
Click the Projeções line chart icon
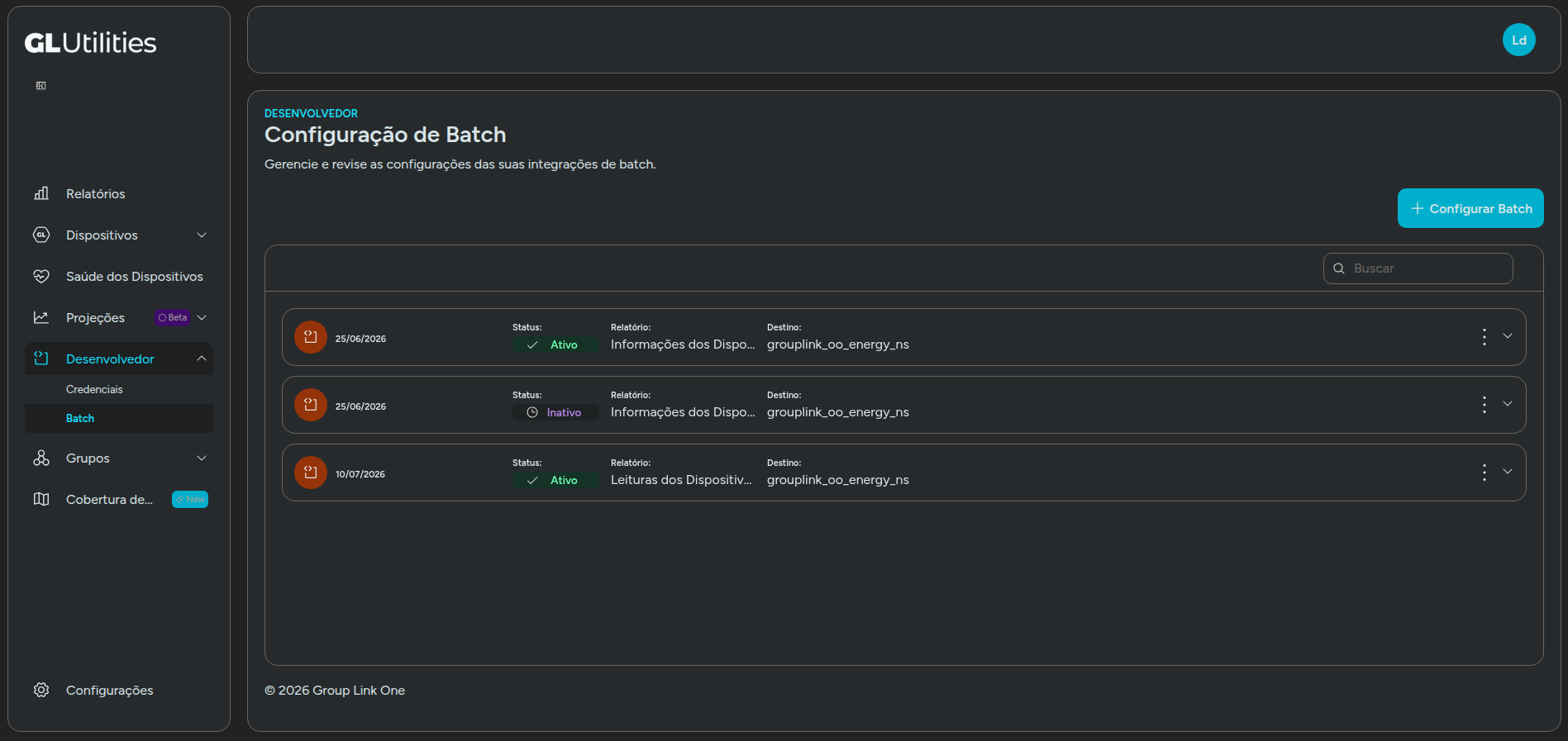(41, 317)
